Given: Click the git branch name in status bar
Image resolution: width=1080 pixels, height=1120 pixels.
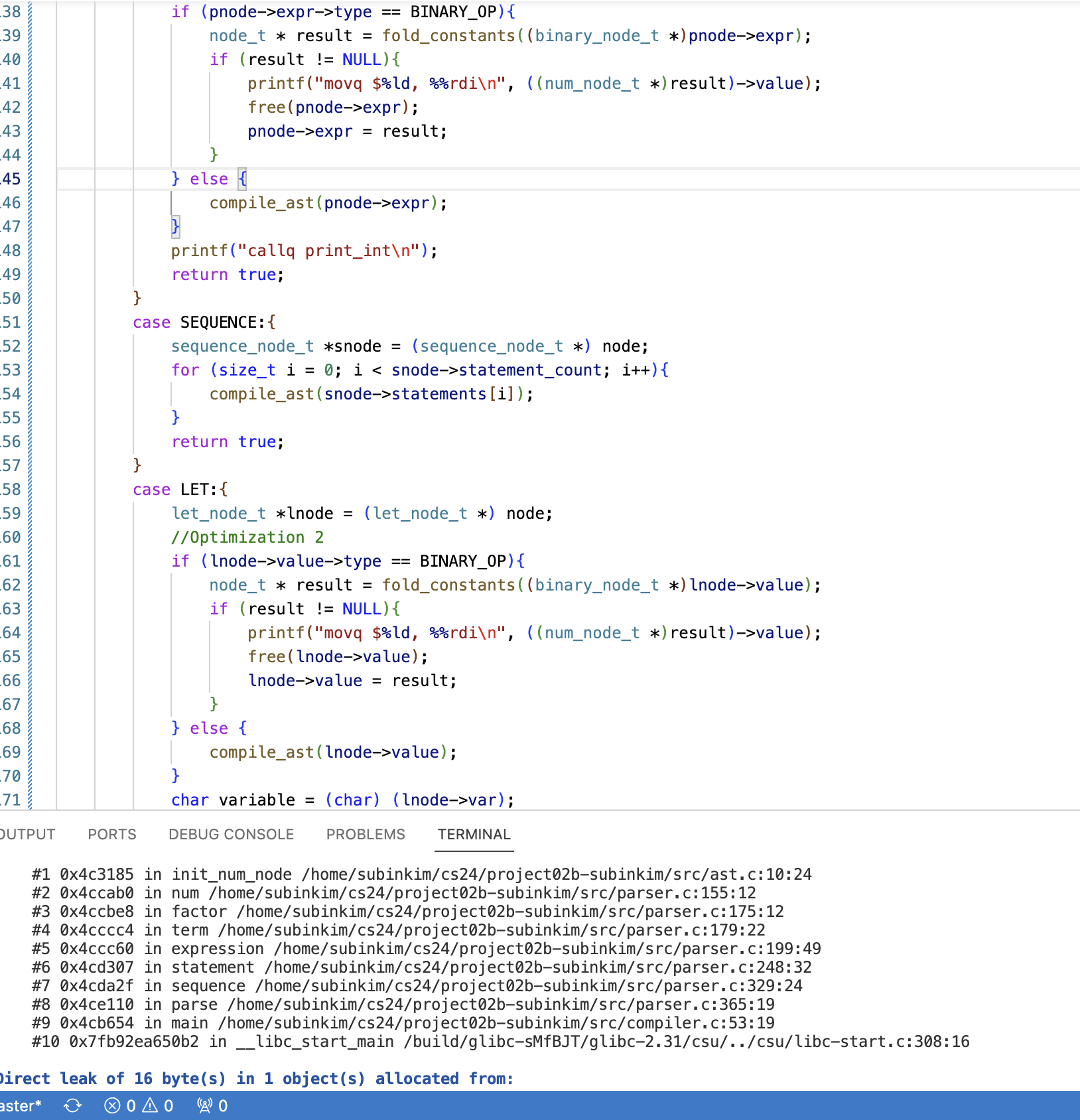Looking at the screenshot, I should 20,1105.
